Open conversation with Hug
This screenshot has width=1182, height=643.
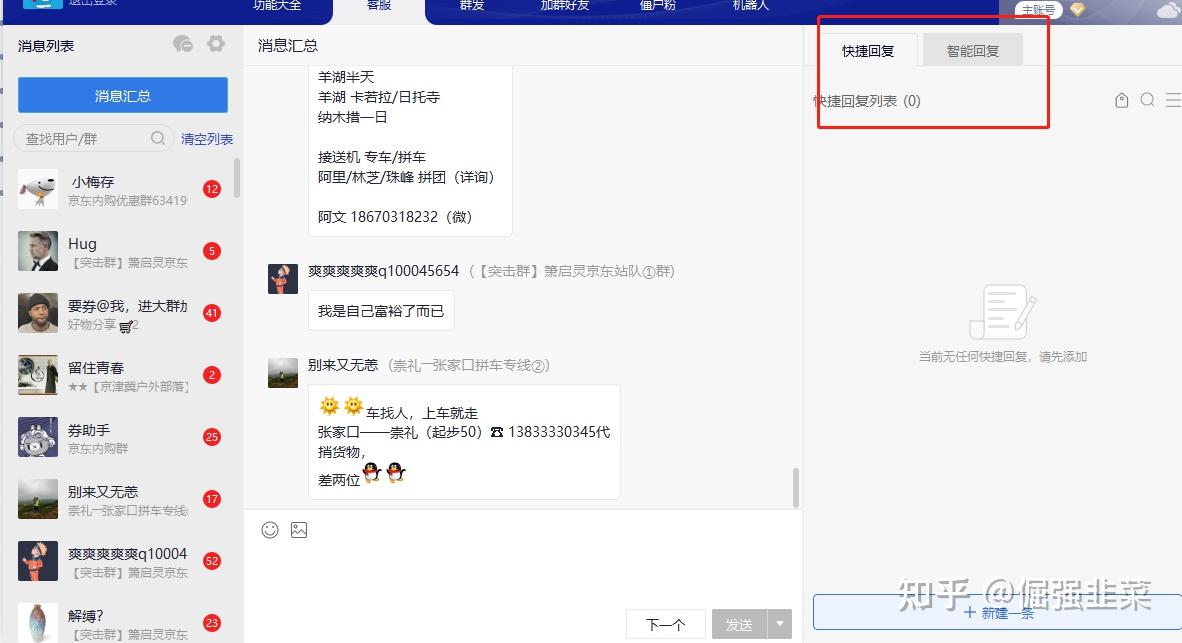pos(121,251)
